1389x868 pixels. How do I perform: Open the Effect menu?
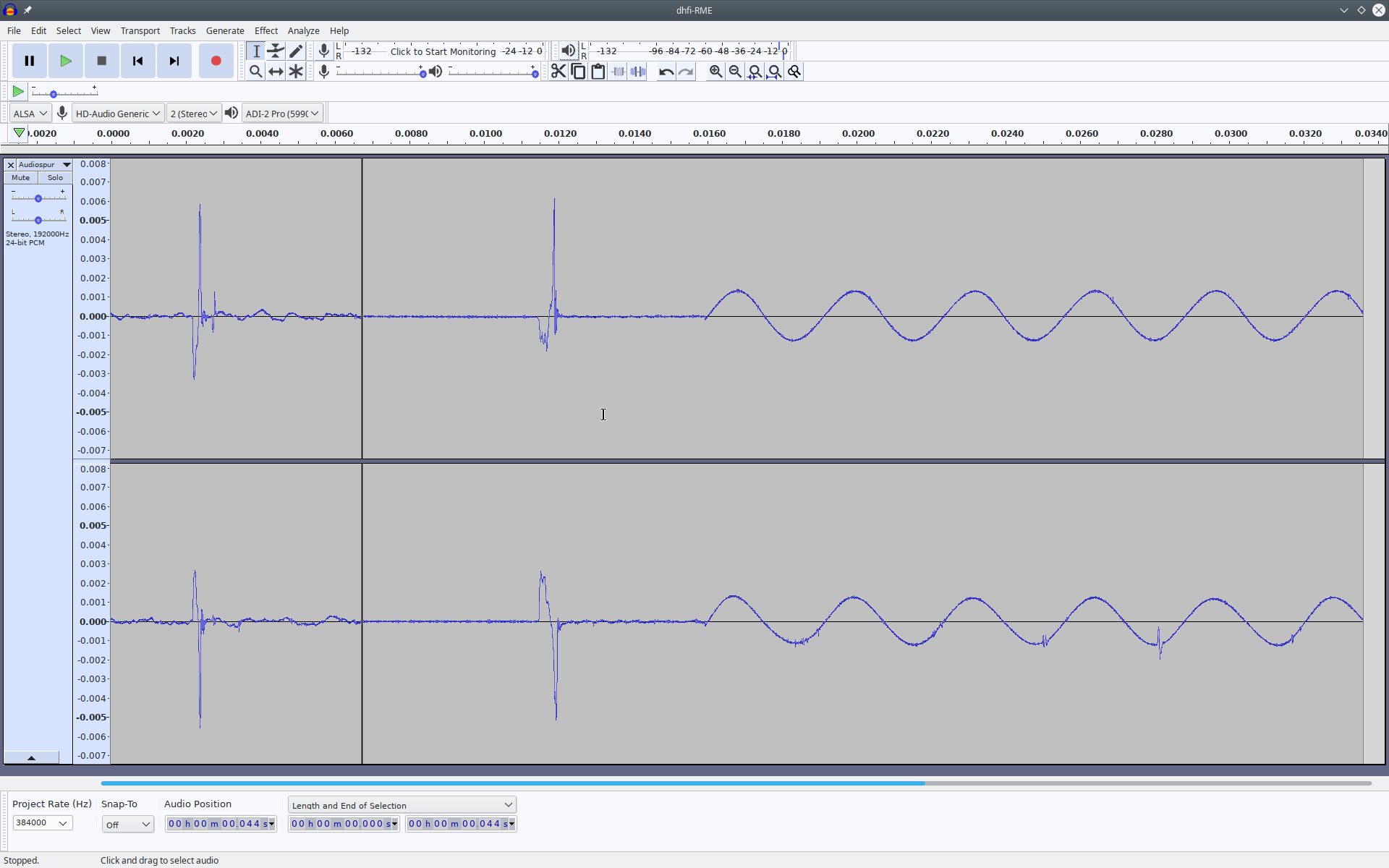pyautogui.click(x=266, y=30)
